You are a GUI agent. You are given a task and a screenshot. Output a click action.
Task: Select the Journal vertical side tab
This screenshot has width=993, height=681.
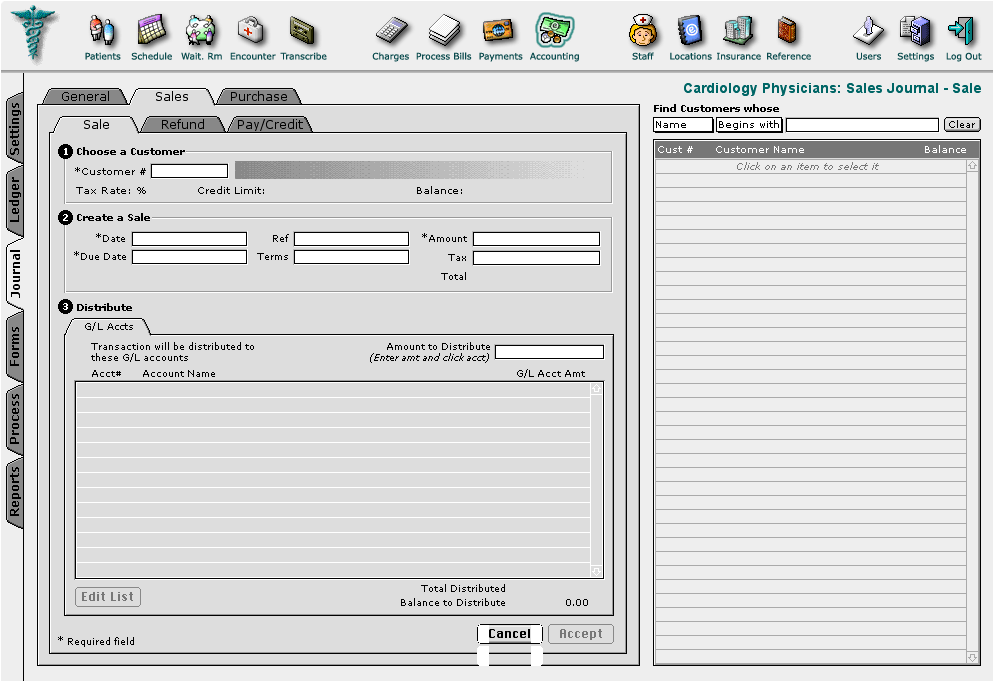[x=15, y=274]
